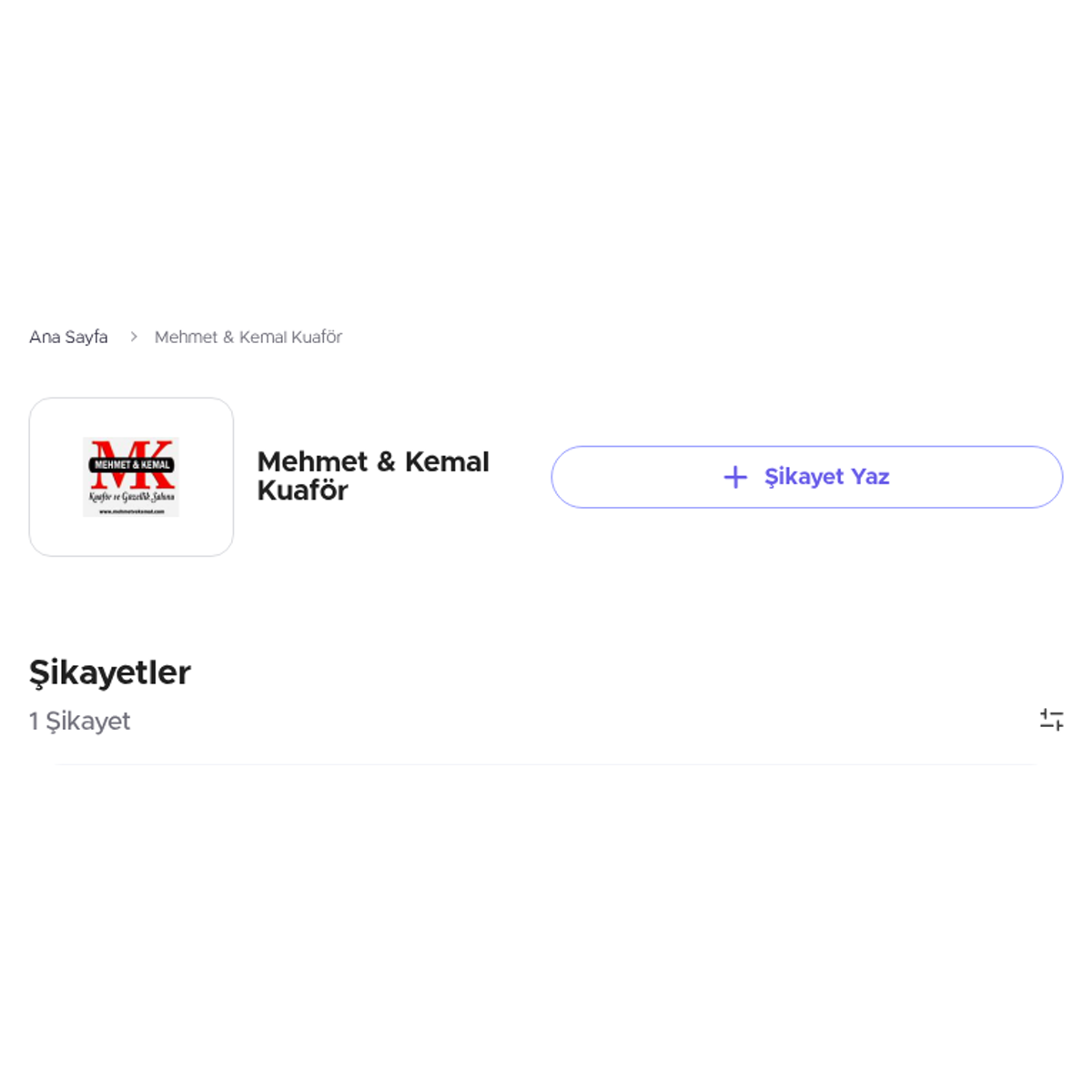Click the breadcrumb chevron separator arrow
This screenshot has width=1092, height=1092.
pyautogui.click(x=133, y=337)
